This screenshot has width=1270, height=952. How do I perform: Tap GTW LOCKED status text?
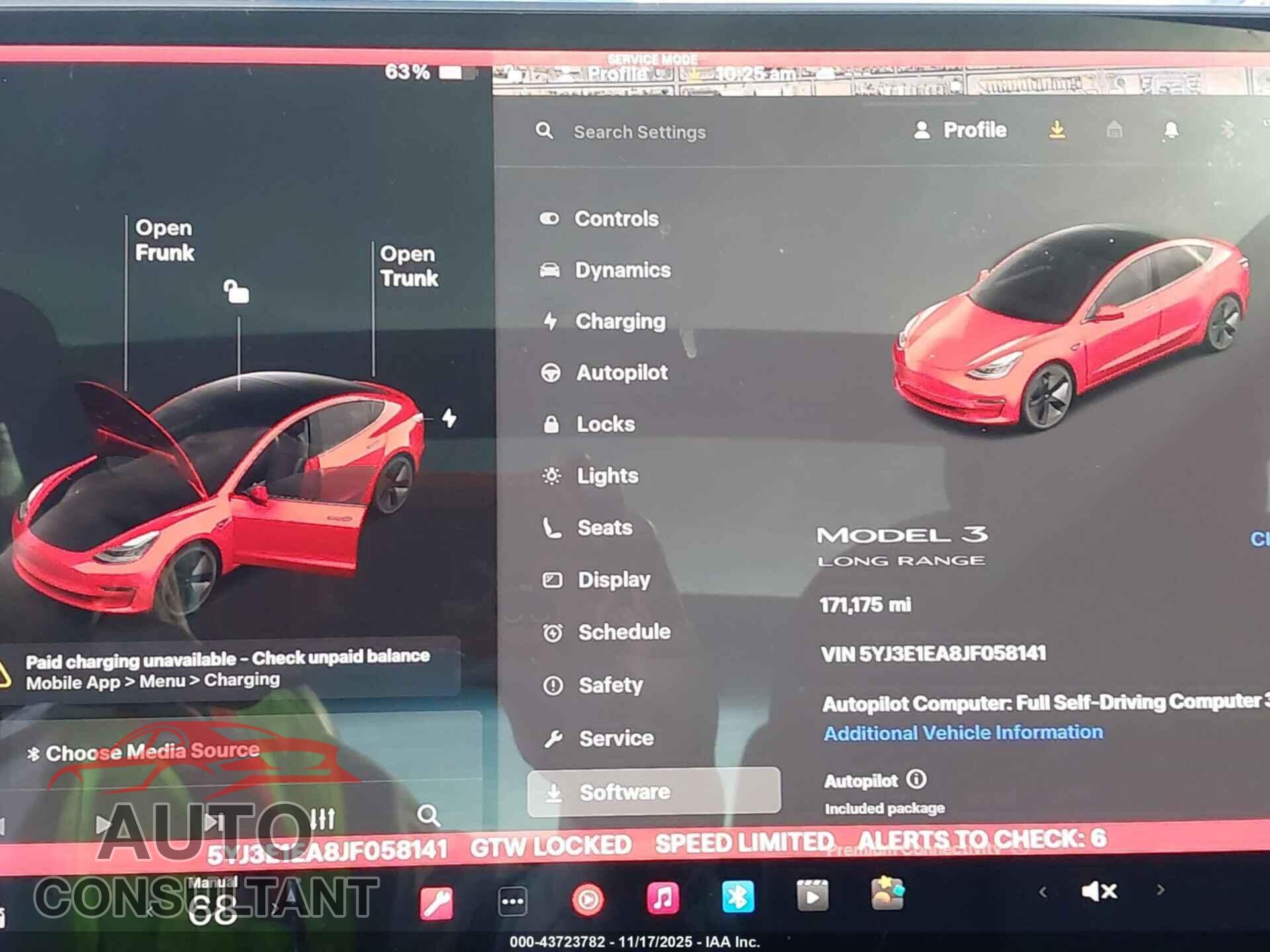tap(551, 845)
